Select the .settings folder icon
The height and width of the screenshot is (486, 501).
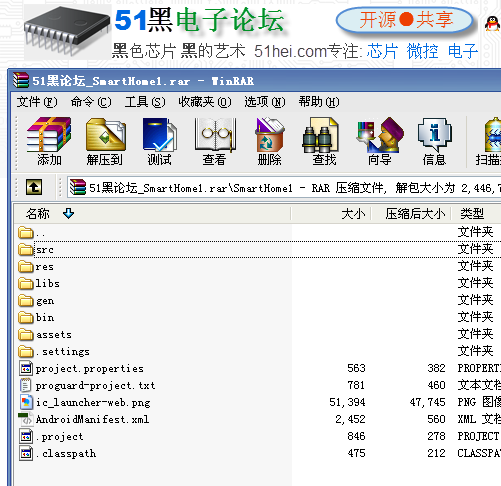point(26,351)
